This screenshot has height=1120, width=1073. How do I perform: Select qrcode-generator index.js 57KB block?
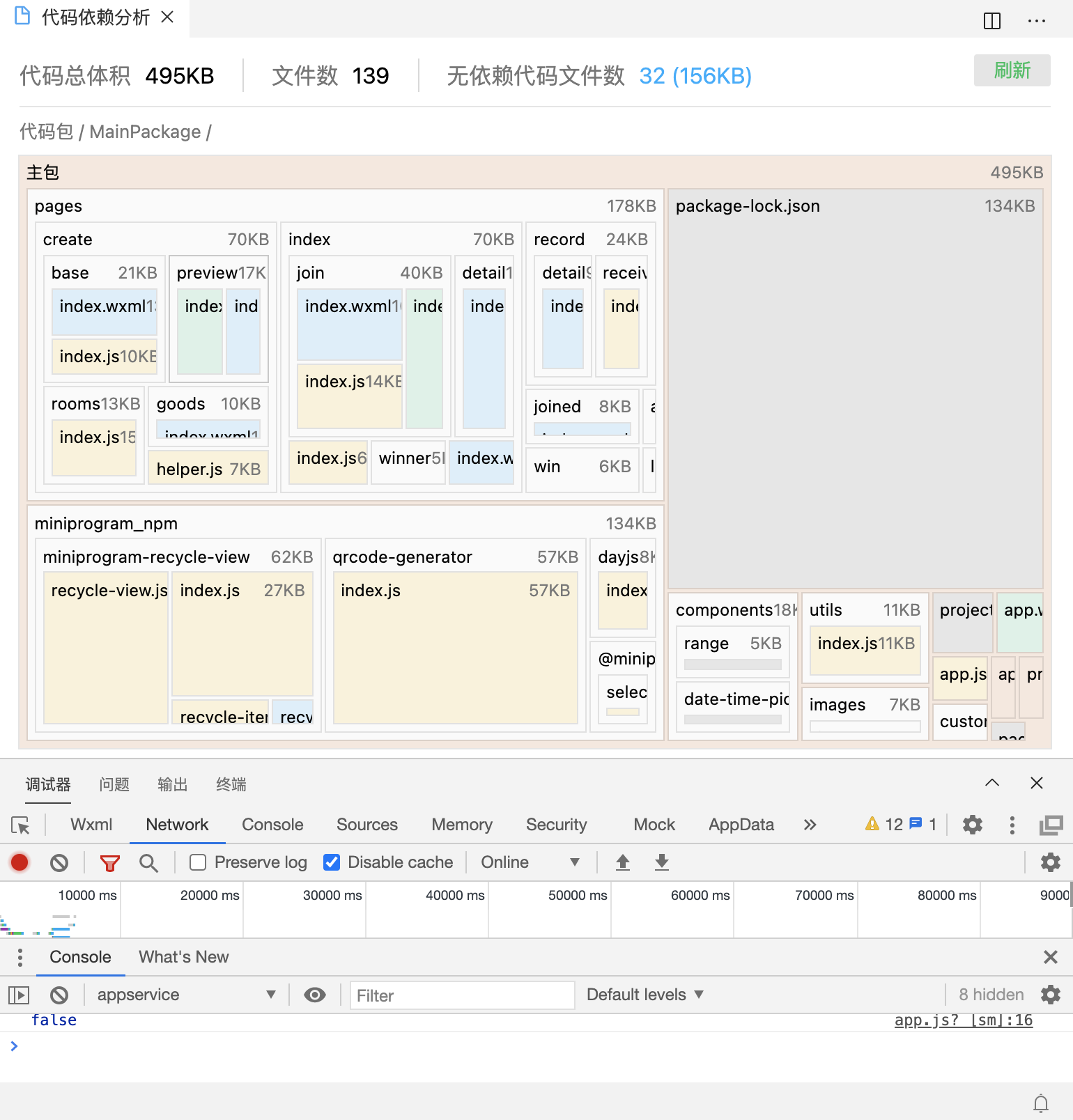455,648
